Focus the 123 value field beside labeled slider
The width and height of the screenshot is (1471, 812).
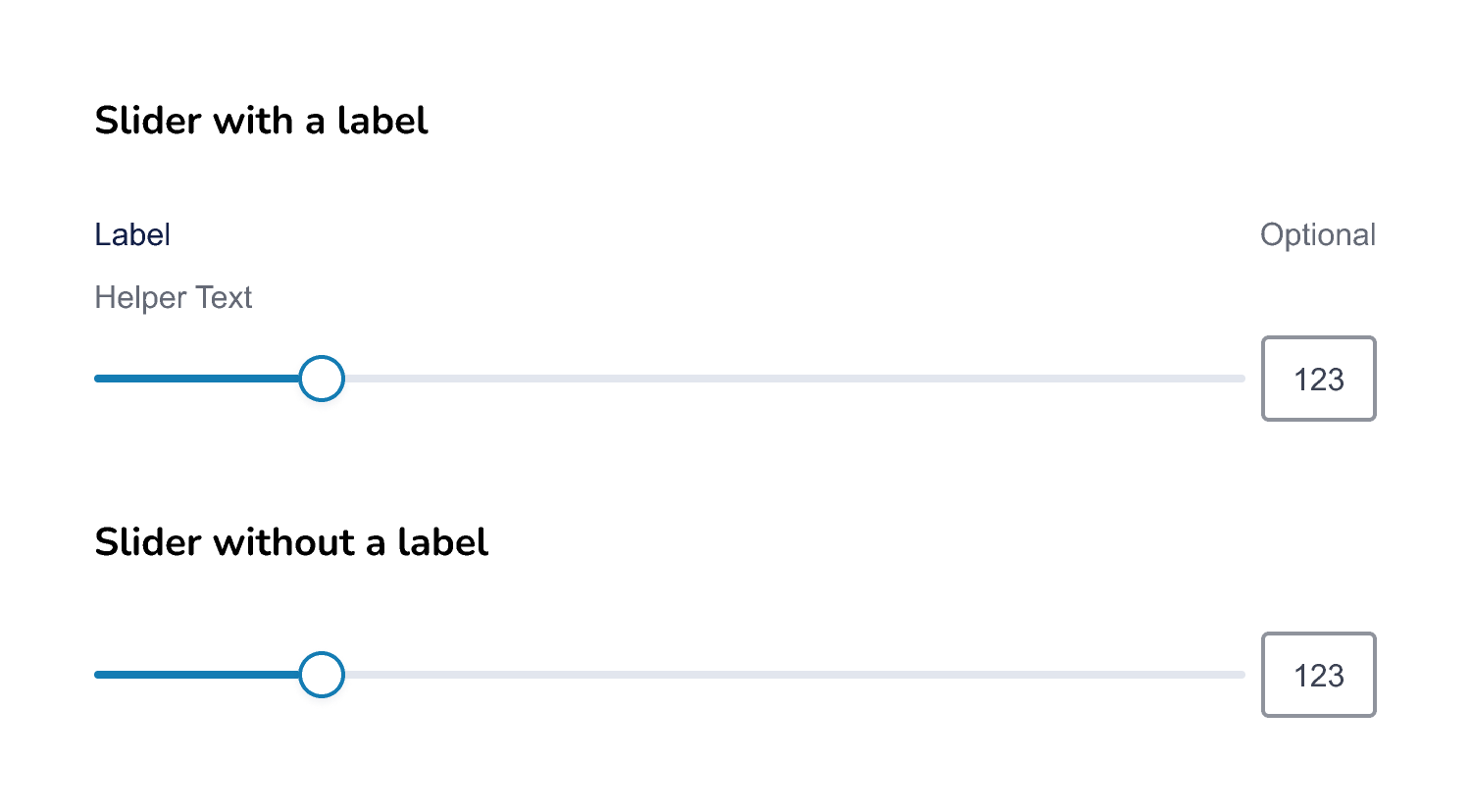coord(1318,379)
